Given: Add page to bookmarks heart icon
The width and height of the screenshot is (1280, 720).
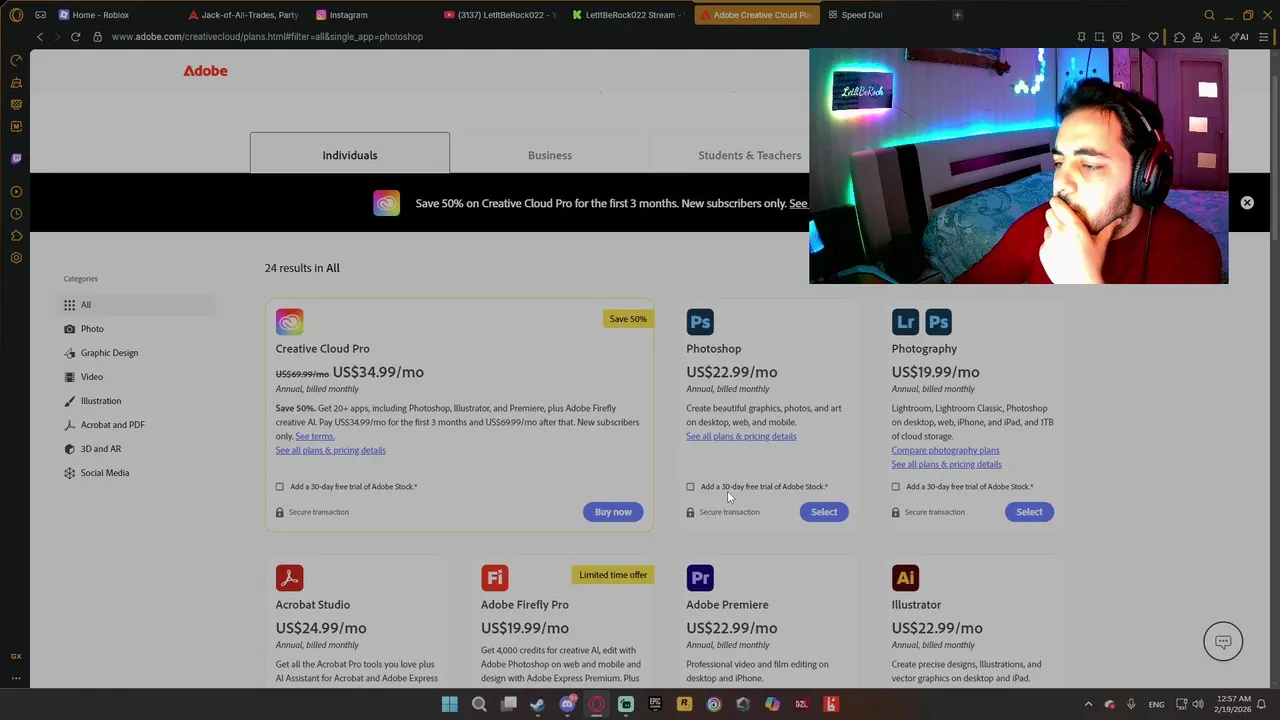Looking at the screenshot, I should point(1153,37).
